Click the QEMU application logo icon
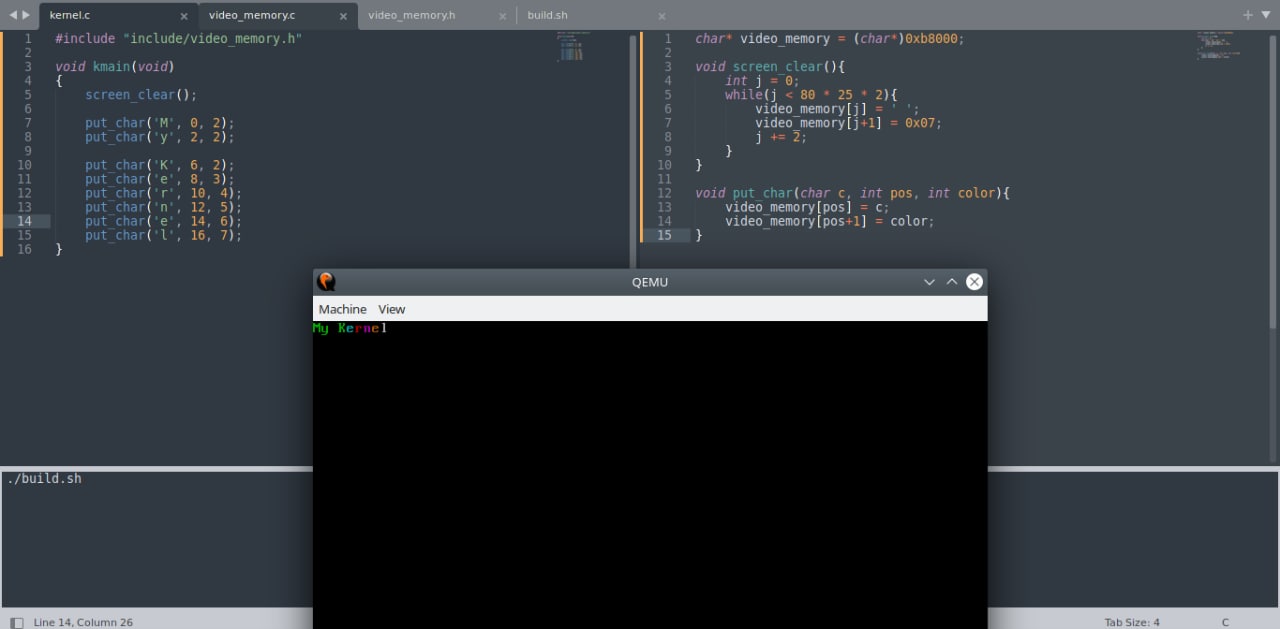 click(x=326, y=282)
